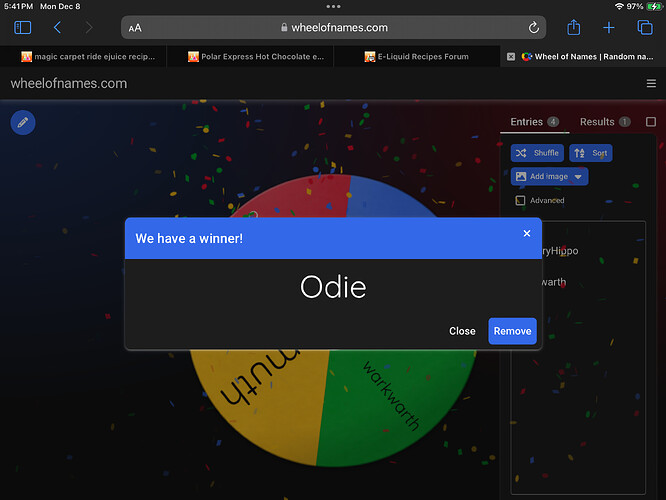Click the Shuffle entries button
This screenshot has height=500, width=666.
pyautogui.click(x=538, y=153)
